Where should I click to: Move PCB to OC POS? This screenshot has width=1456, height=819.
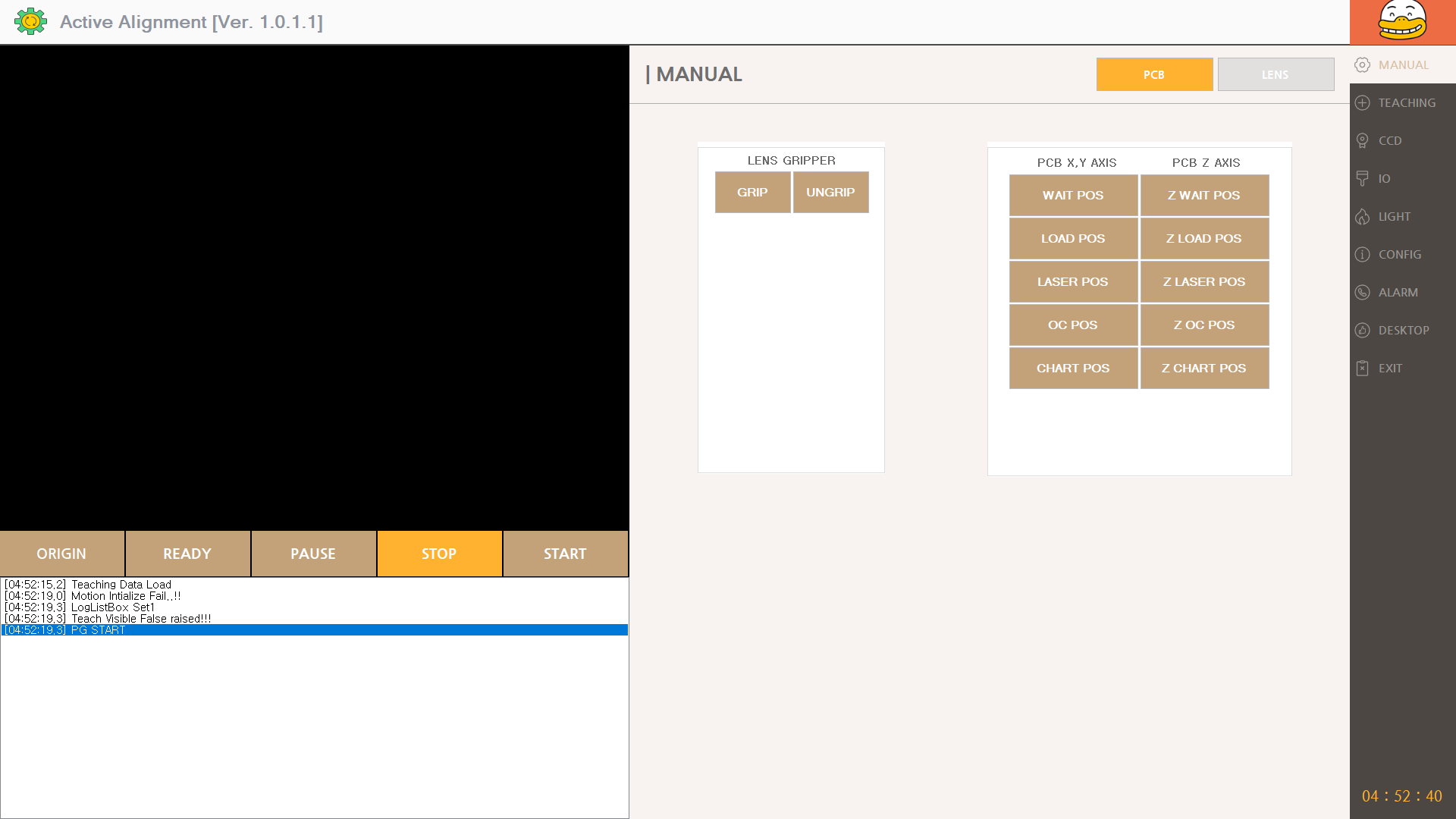[1073, 325]
